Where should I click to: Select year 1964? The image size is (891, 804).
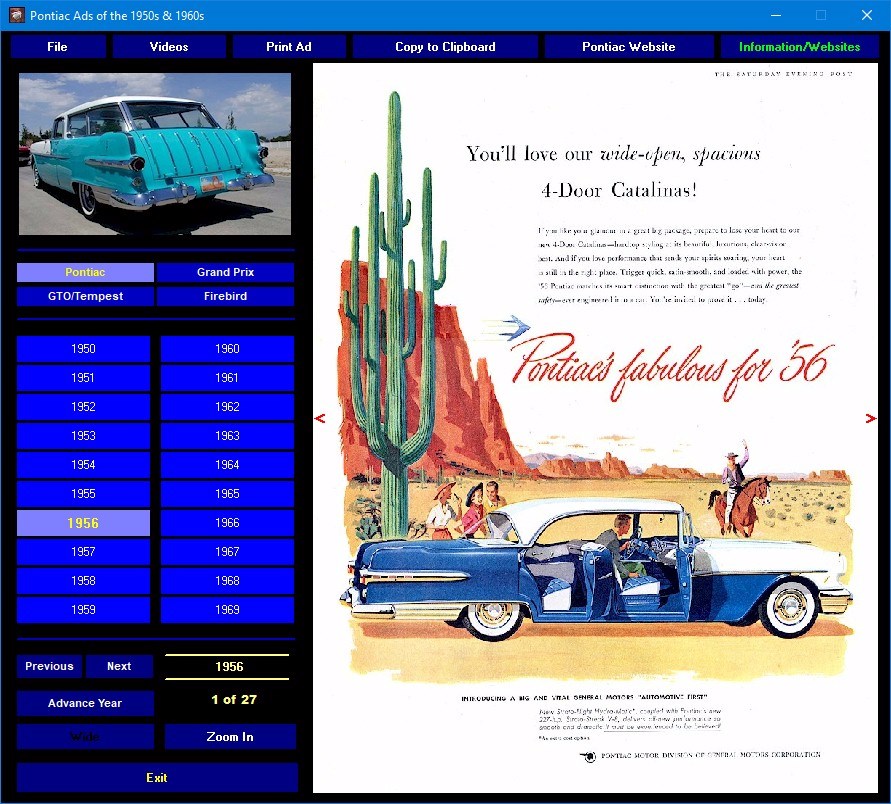pos(227,465)
